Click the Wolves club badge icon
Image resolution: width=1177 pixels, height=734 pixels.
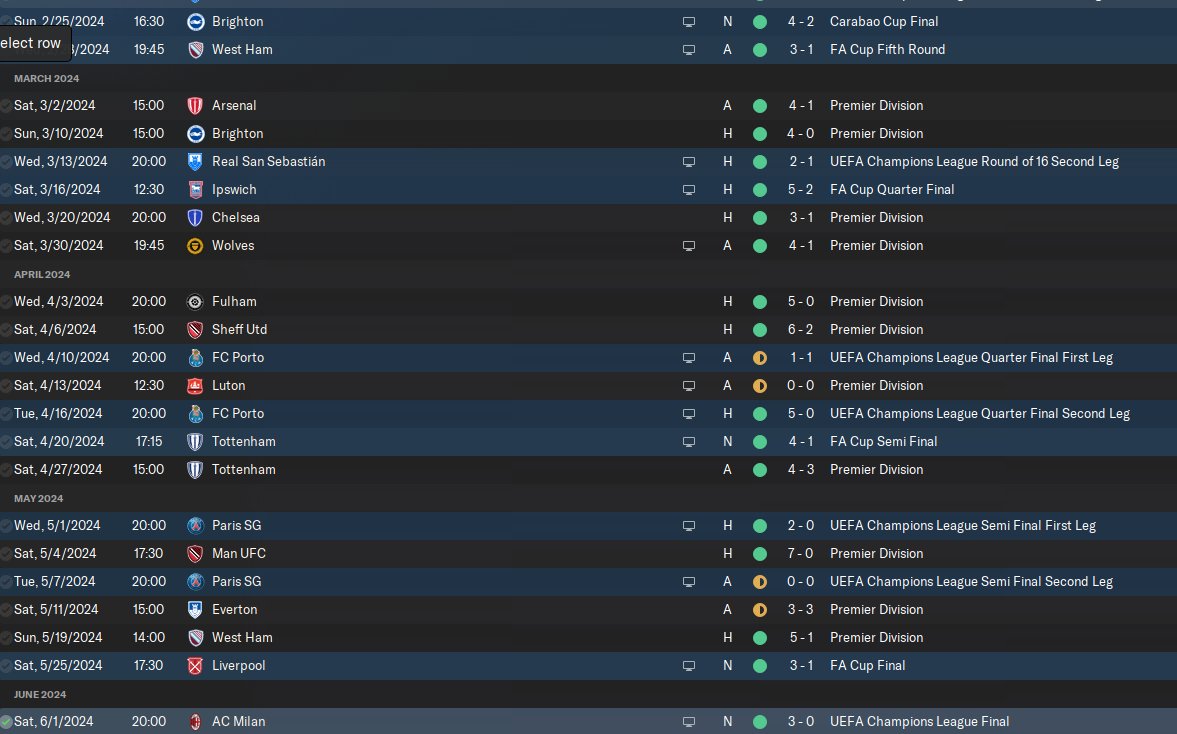click(x=195, y=245)
